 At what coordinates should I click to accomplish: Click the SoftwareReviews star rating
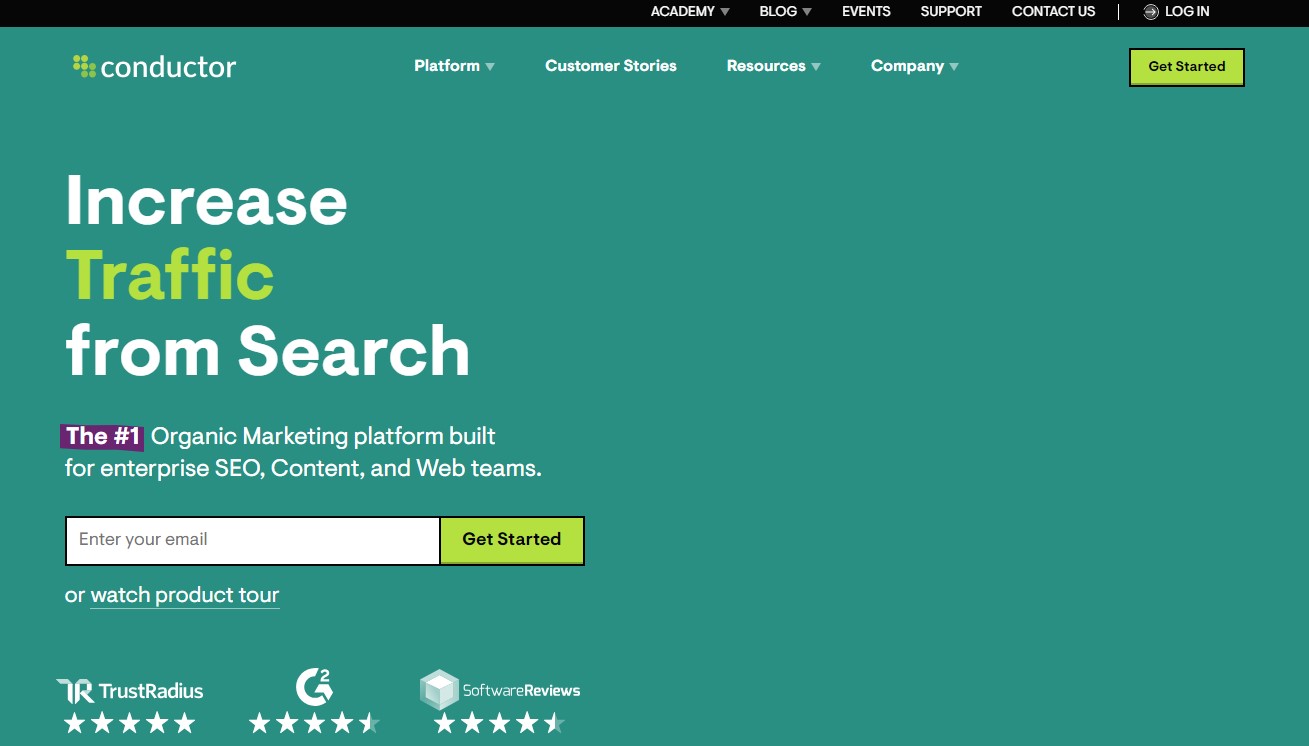click(500, 723)
